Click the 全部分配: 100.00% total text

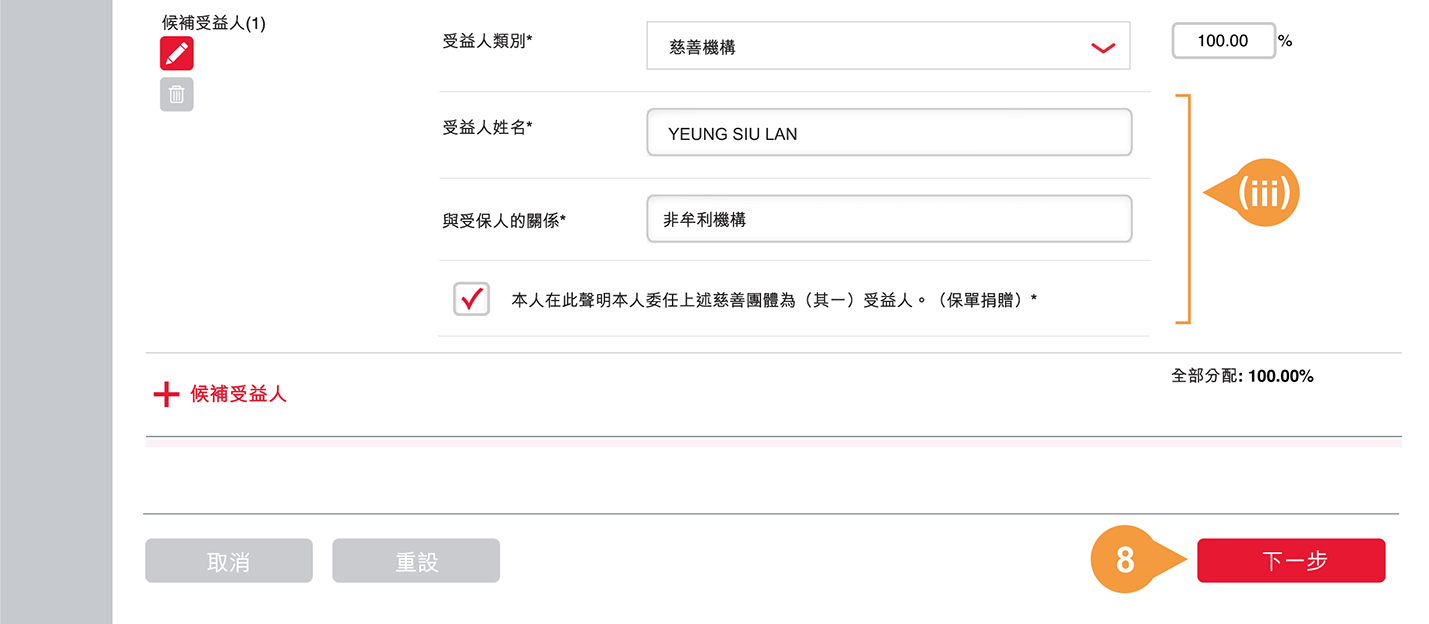tap(1241, 376)
